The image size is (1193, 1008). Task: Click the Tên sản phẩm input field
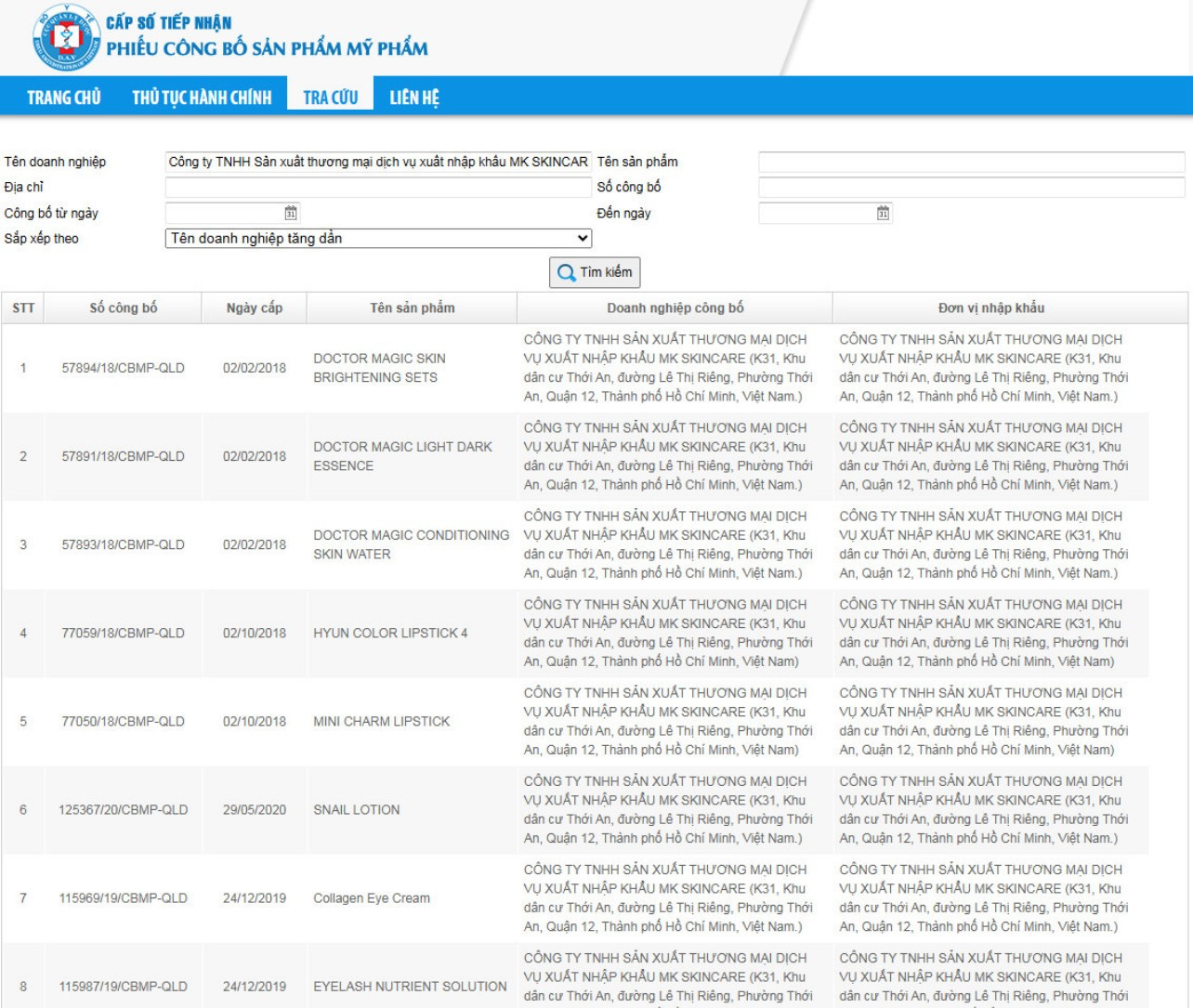pos(971,162)
